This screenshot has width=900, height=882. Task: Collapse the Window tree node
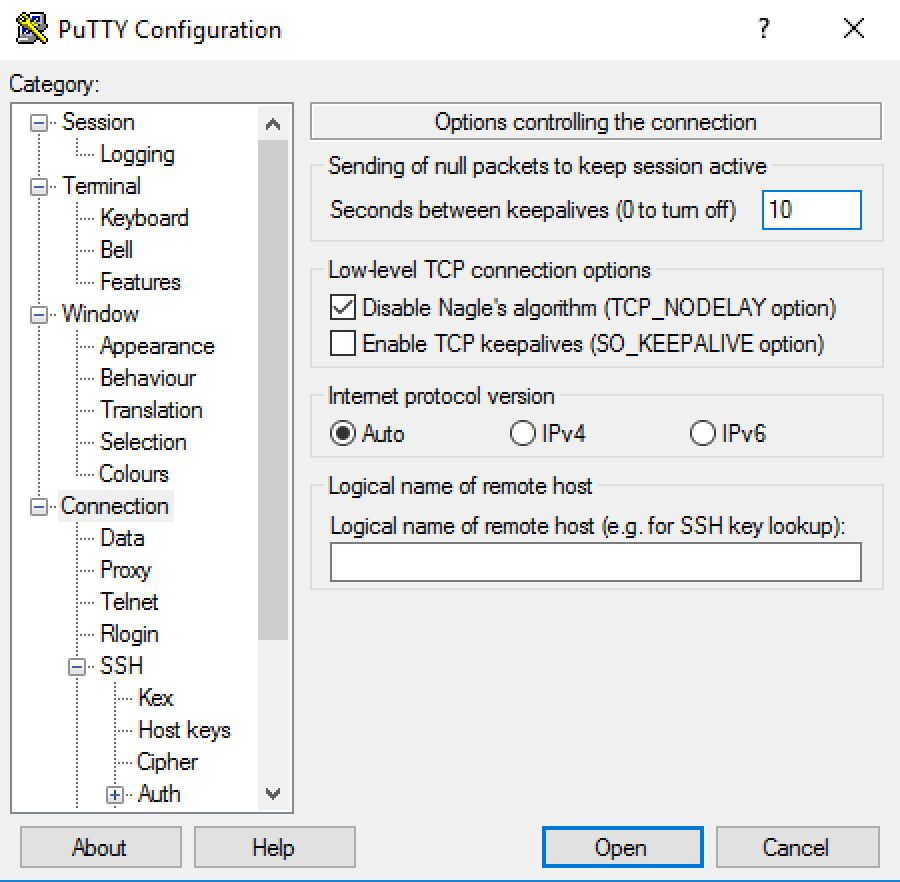pyautogui.click(x=39, y=314)
